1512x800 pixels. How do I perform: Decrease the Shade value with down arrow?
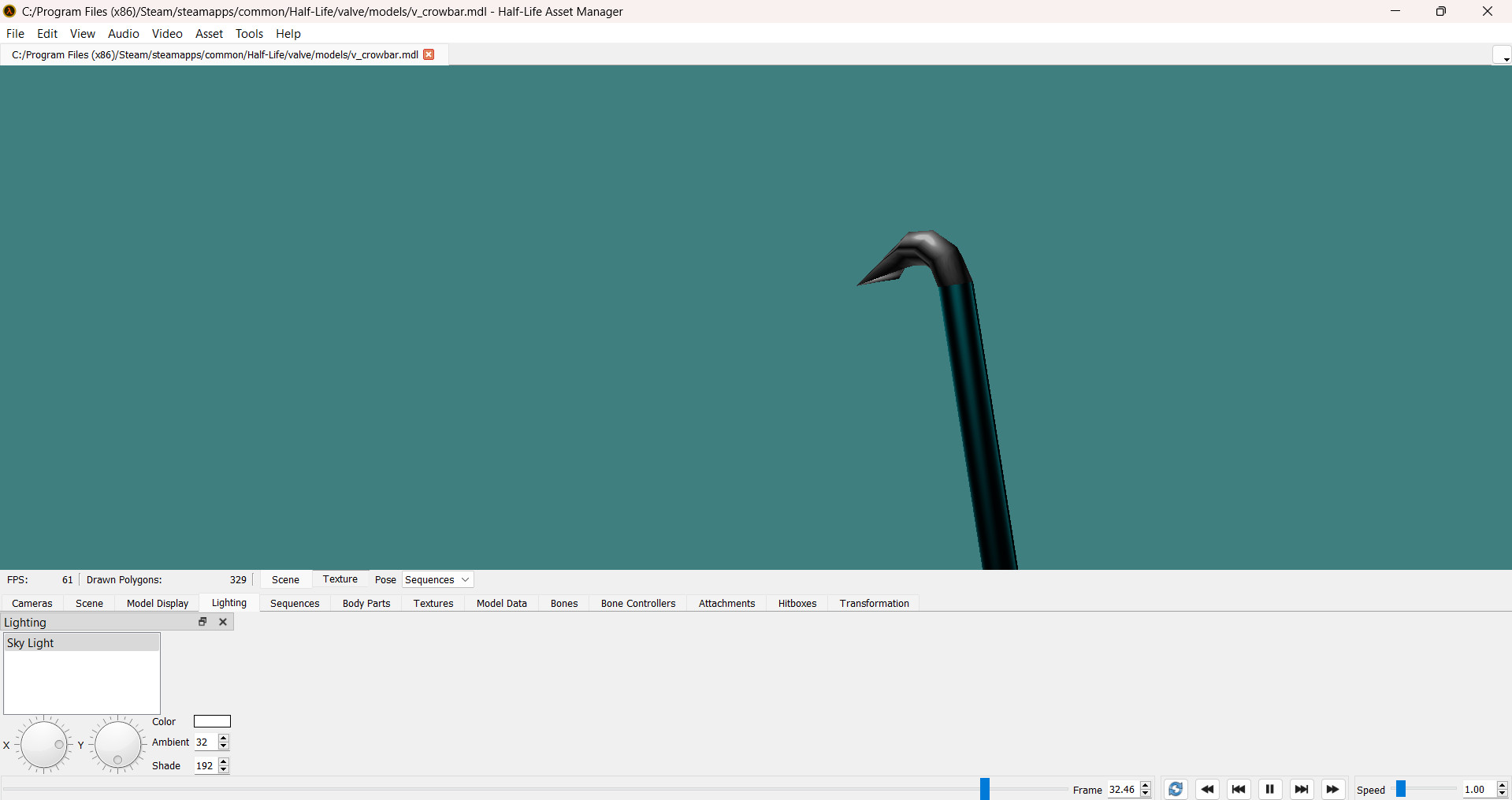(x=224, y=769)
